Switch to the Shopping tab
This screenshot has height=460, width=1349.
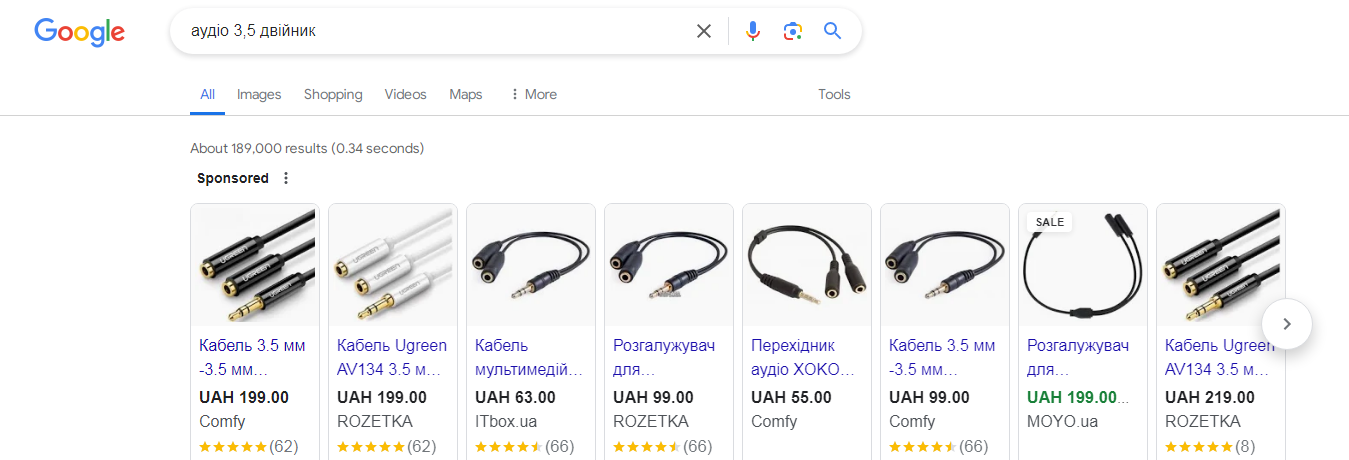[x=333, y=94]
